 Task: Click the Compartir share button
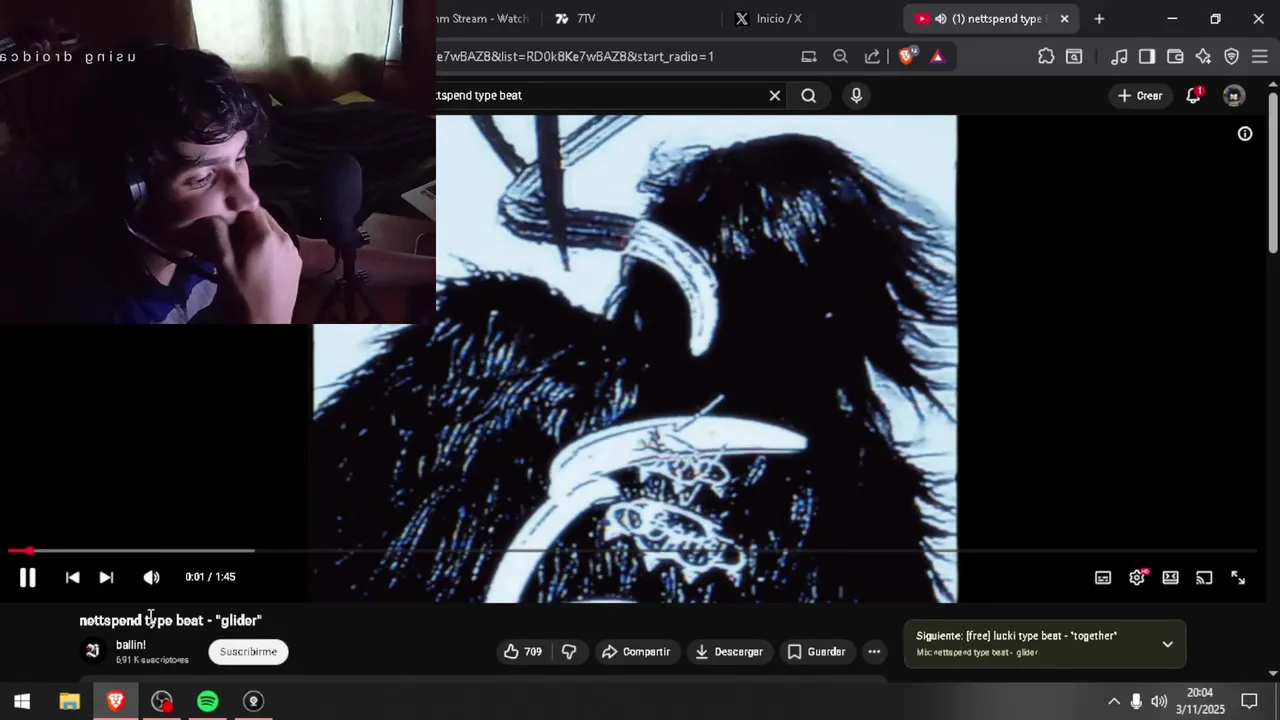[636, 652]
